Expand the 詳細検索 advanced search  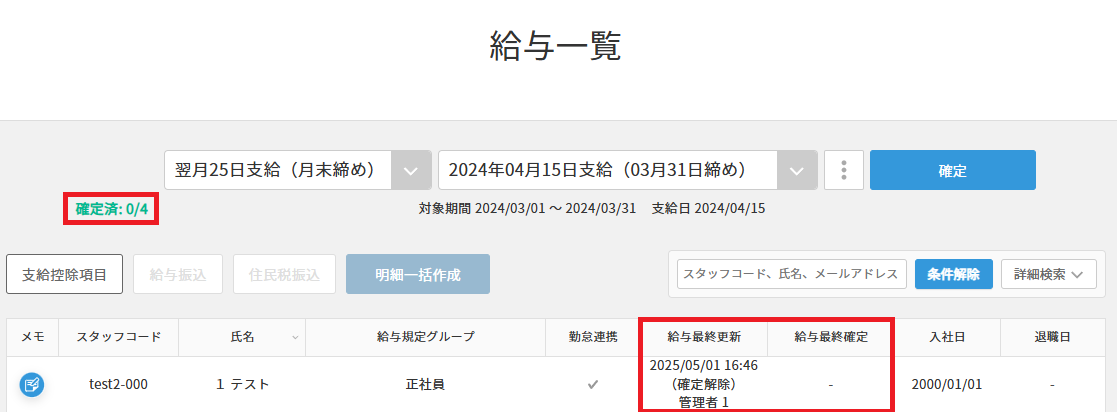(x=1049, y=274)
